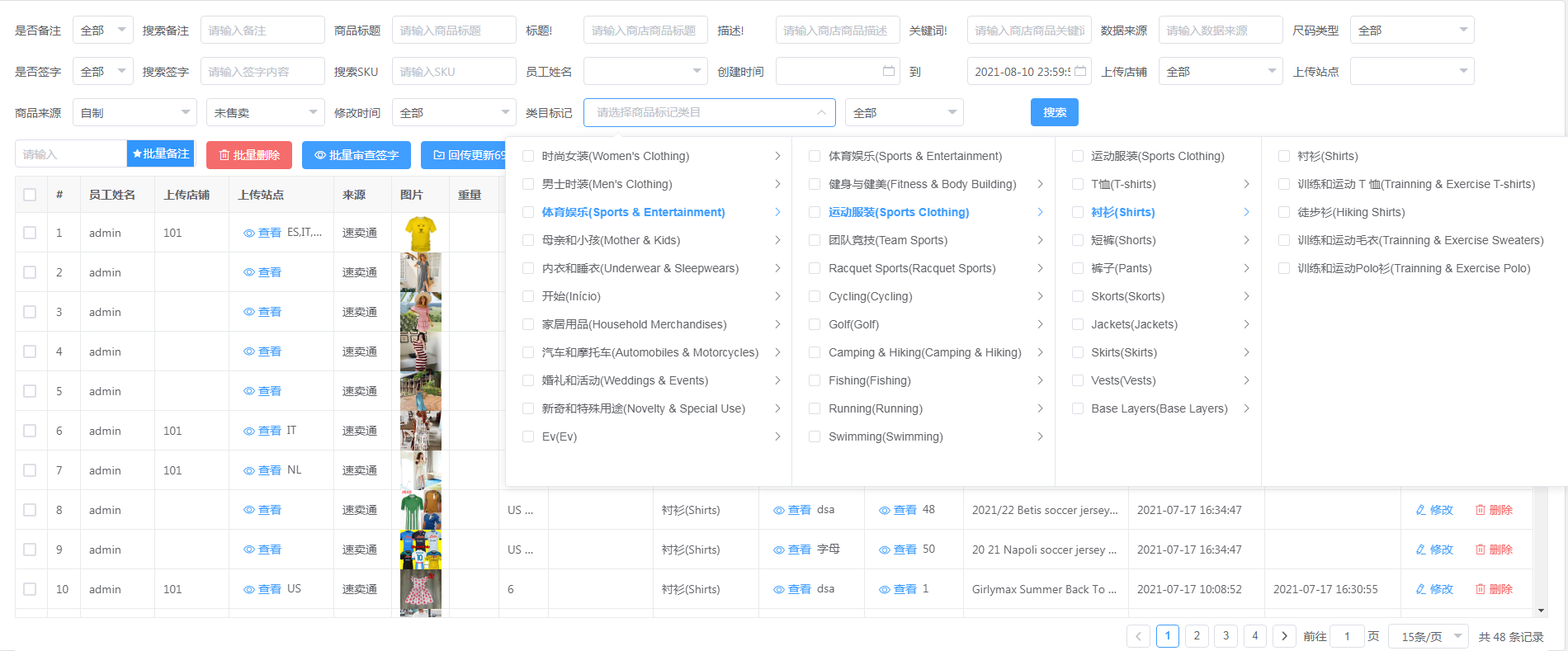
Task: Go to previous page arrow in pagination
Action: [x=1138, y=636]
